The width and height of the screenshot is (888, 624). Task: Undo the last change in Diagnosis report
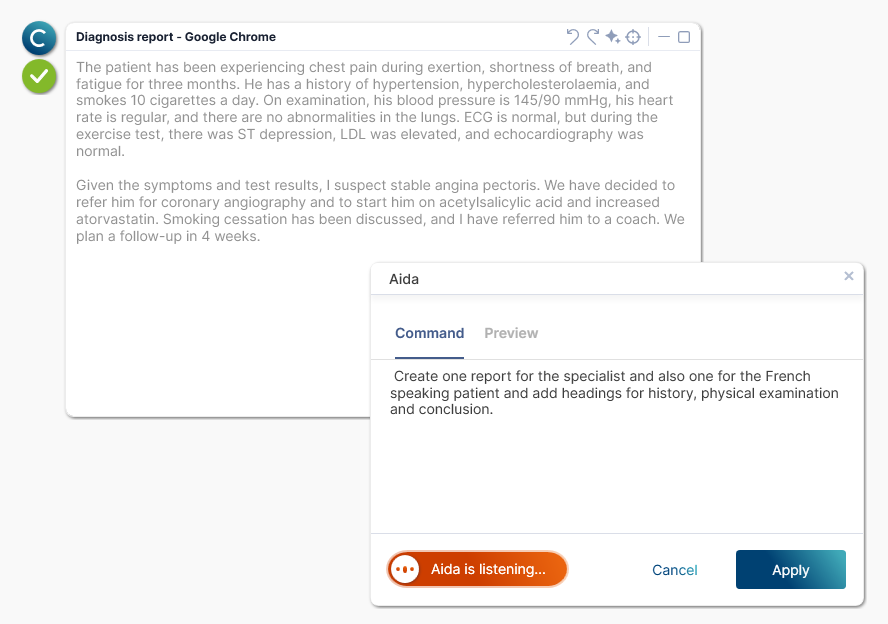[x=573, y=37]
